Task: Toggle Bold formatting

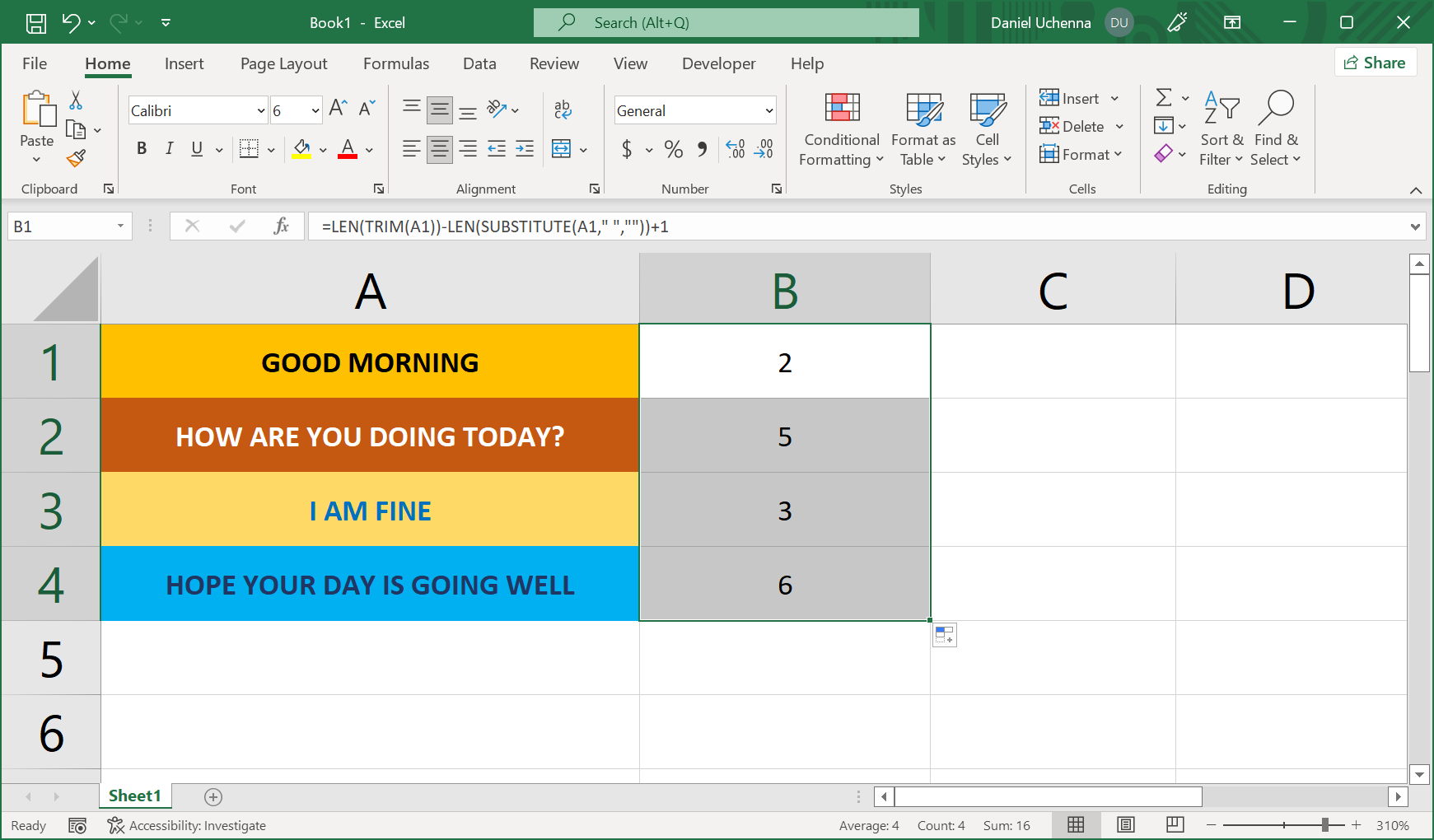Action: click(x=142, y=148)
